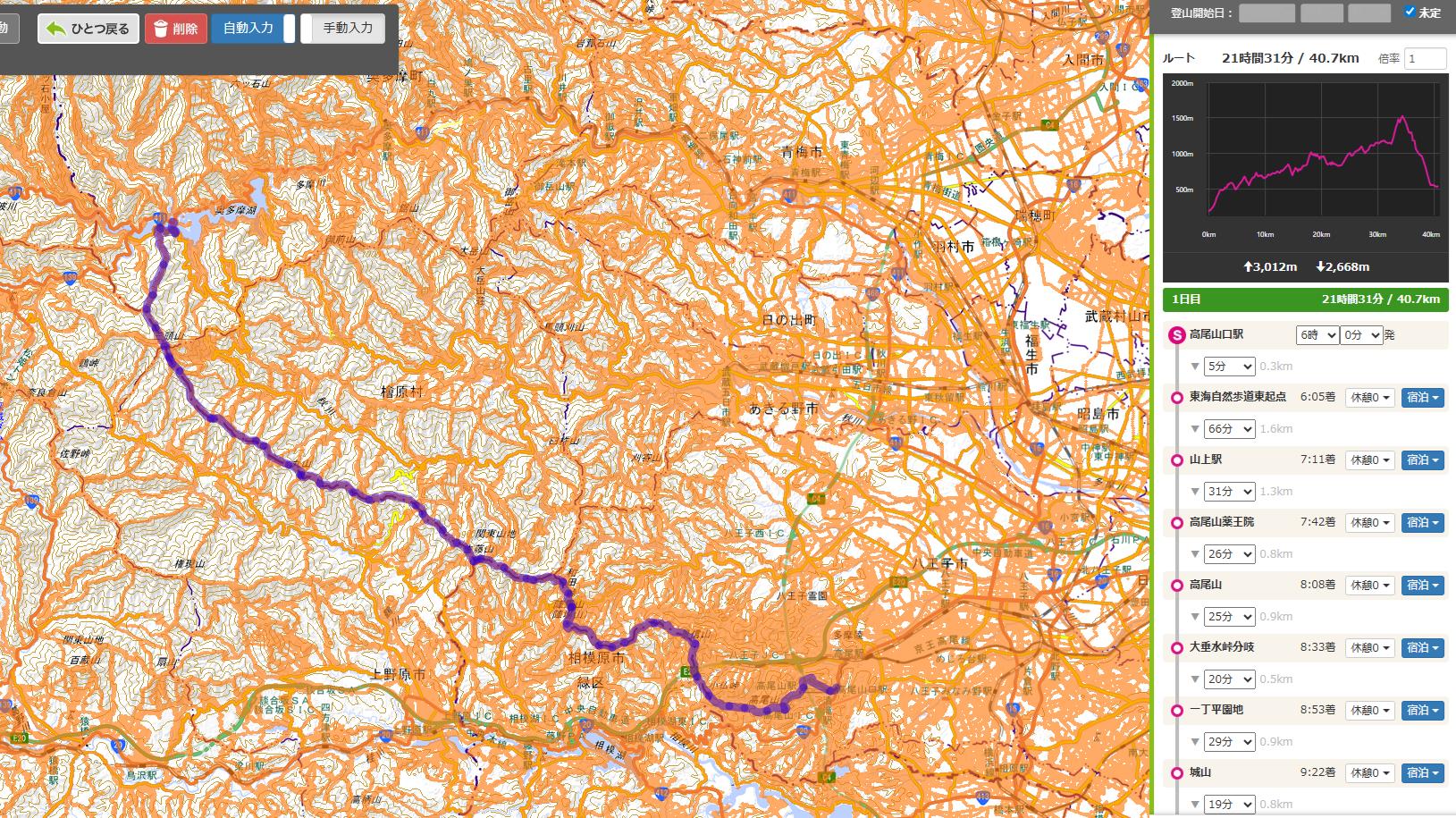Uncheck the 未定 checkbox
This screenshot has width=1456, height=818.
(x=1410, y=12)
